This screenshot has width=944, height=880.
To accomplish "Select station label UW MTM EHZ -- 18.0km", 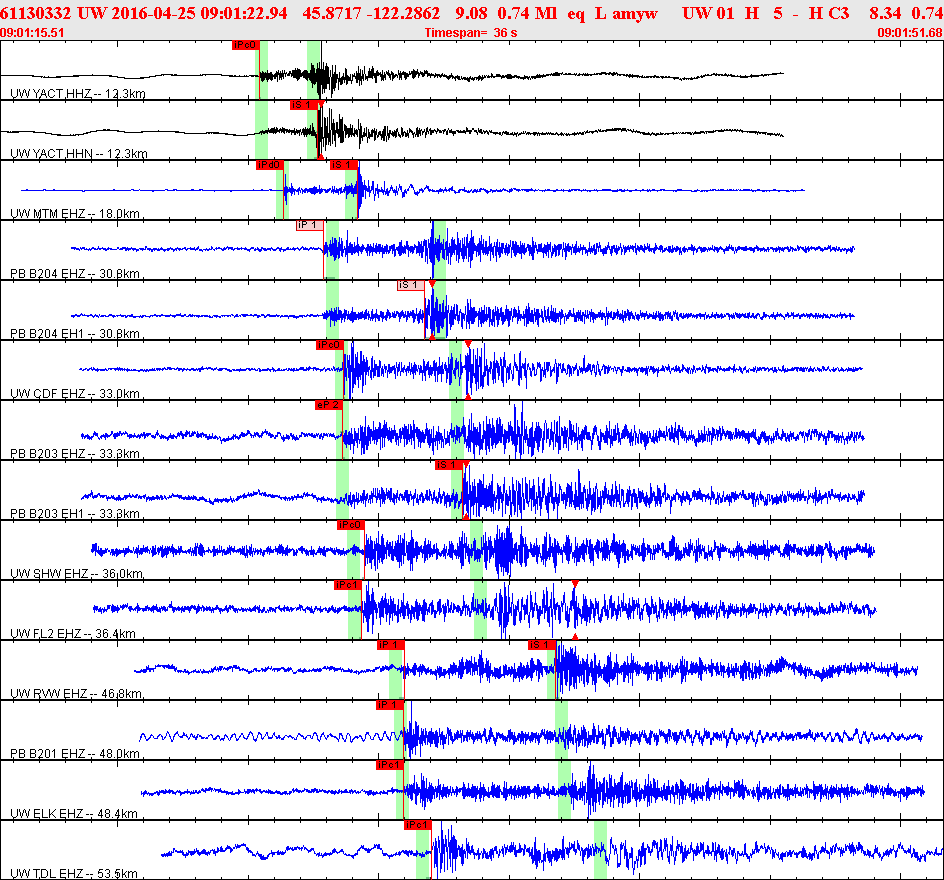I will click(x=75, y=214).
